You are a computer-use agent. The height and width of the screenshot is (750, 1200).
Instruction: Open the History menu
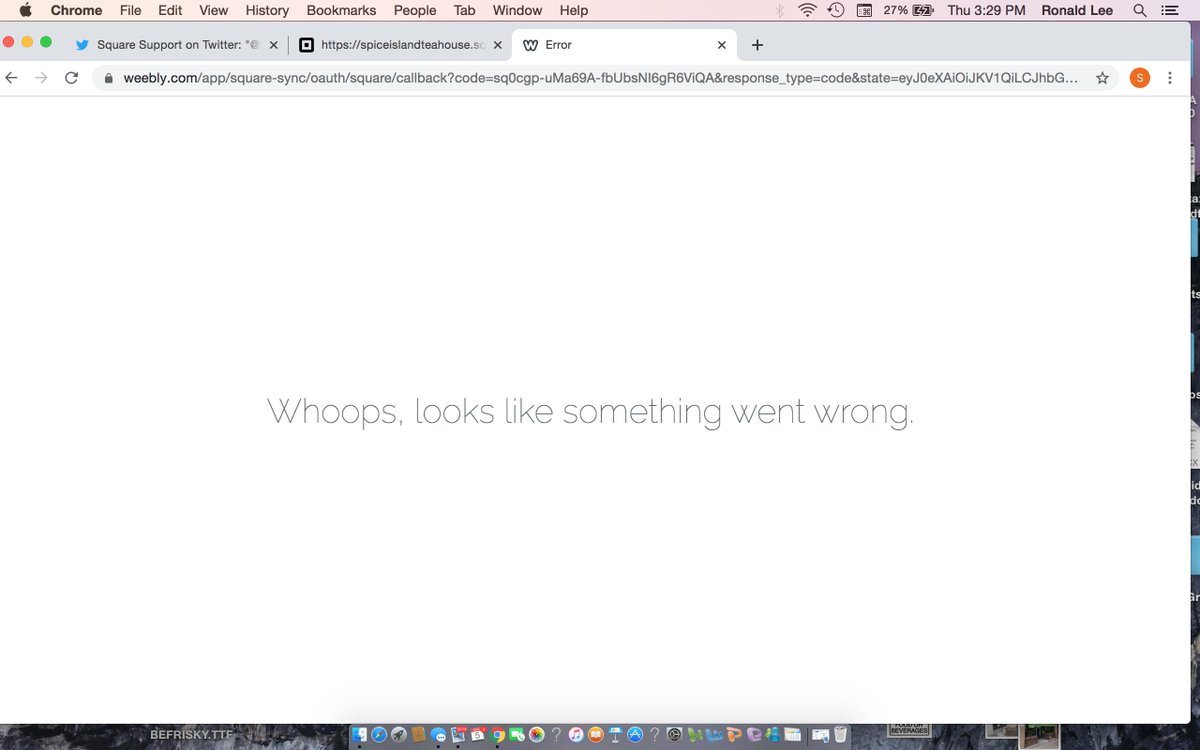[267, 10]
